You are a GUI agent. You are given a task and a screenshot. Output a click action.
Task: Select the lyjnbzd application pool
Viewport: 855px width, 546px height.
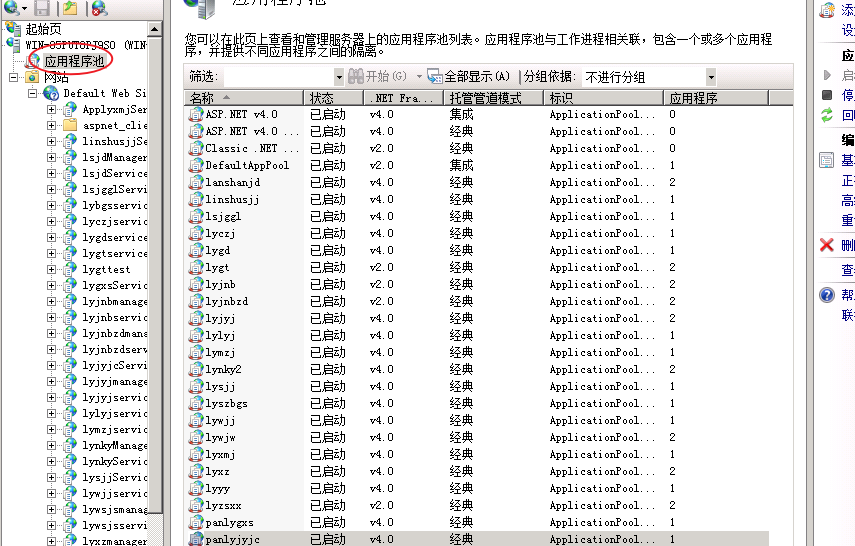(477, 302)
